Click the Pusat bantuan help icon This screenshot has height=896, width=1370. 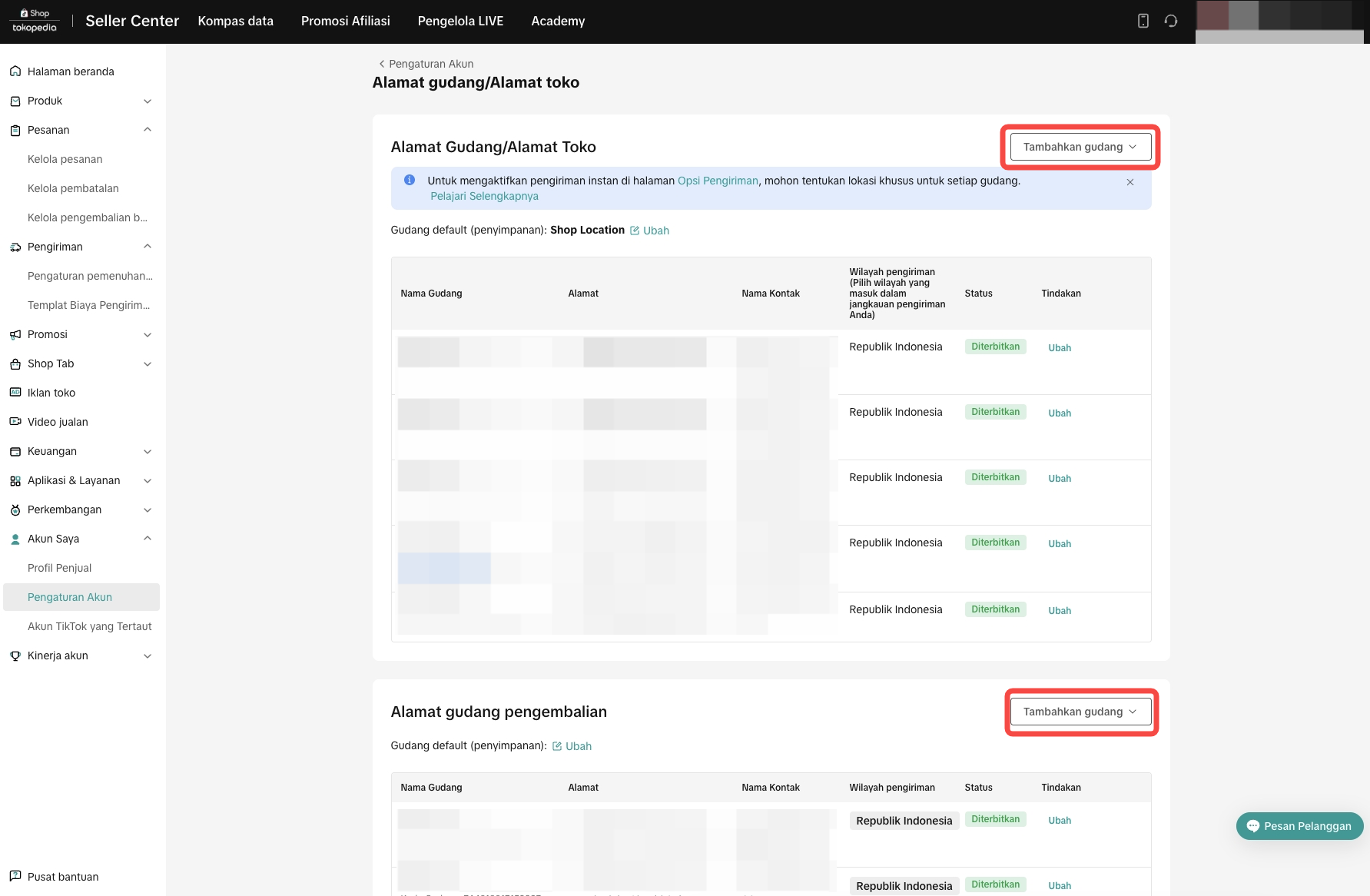(x=15, y=876)
